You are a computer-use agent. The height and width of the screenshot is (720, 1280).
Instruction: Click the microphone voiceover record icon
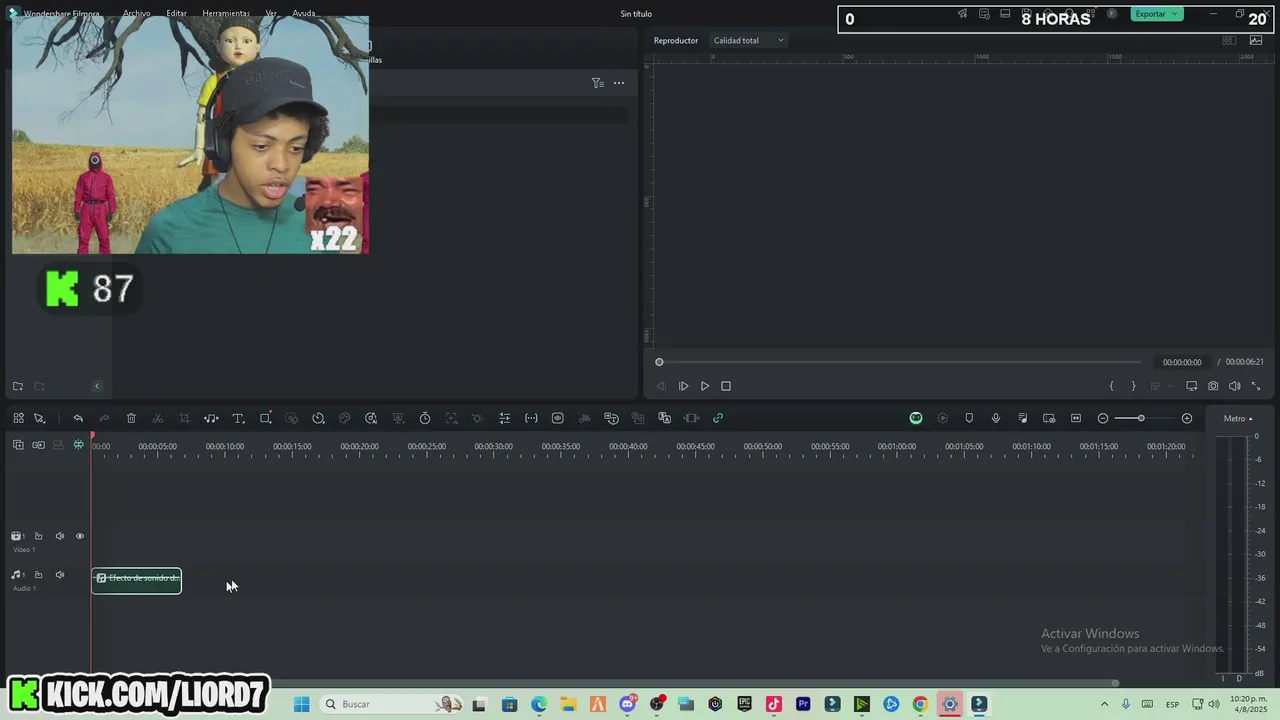[x=995, y=418]
